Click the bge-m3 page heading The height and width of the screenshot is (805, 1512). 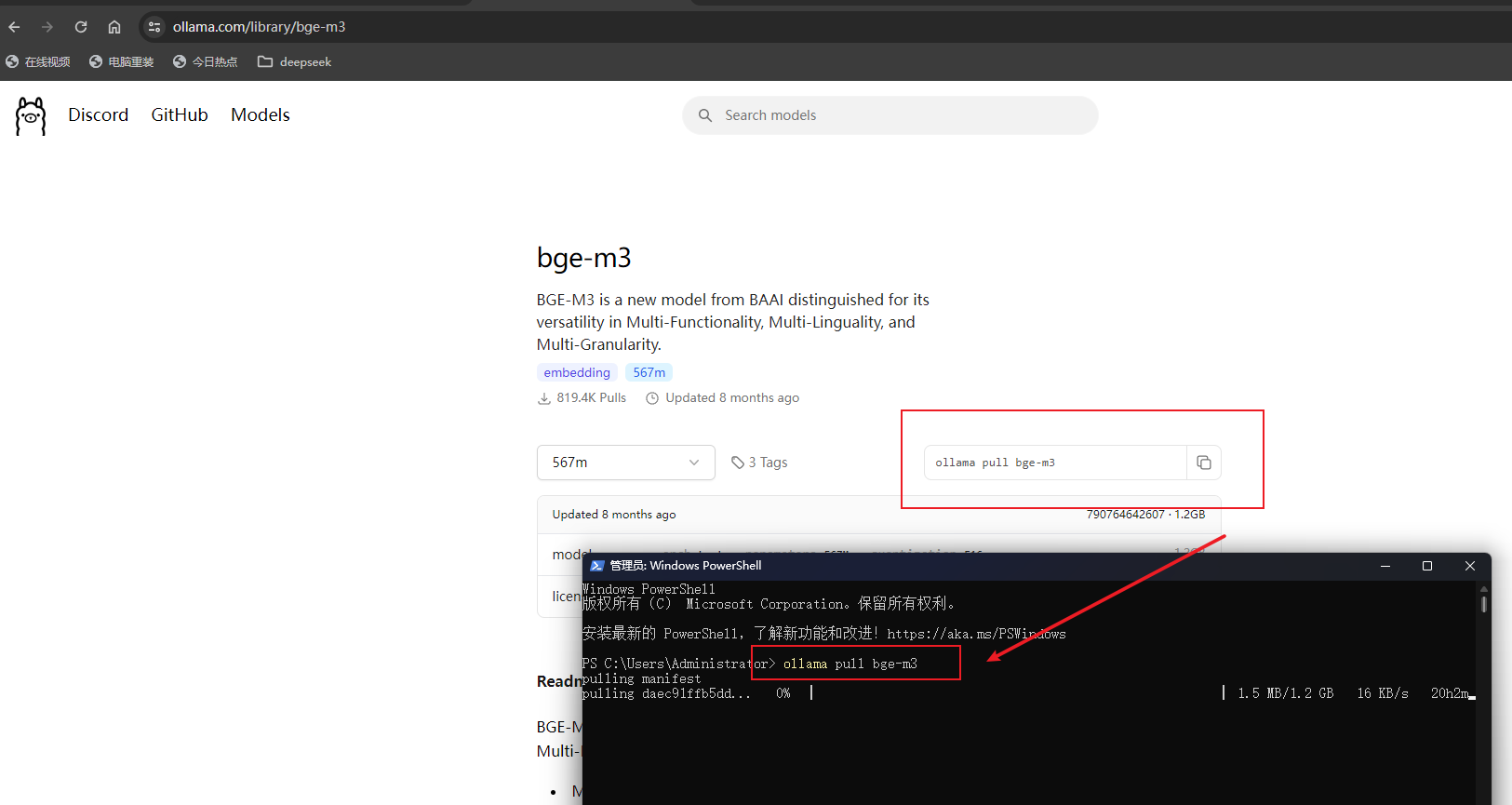[583, 258]
